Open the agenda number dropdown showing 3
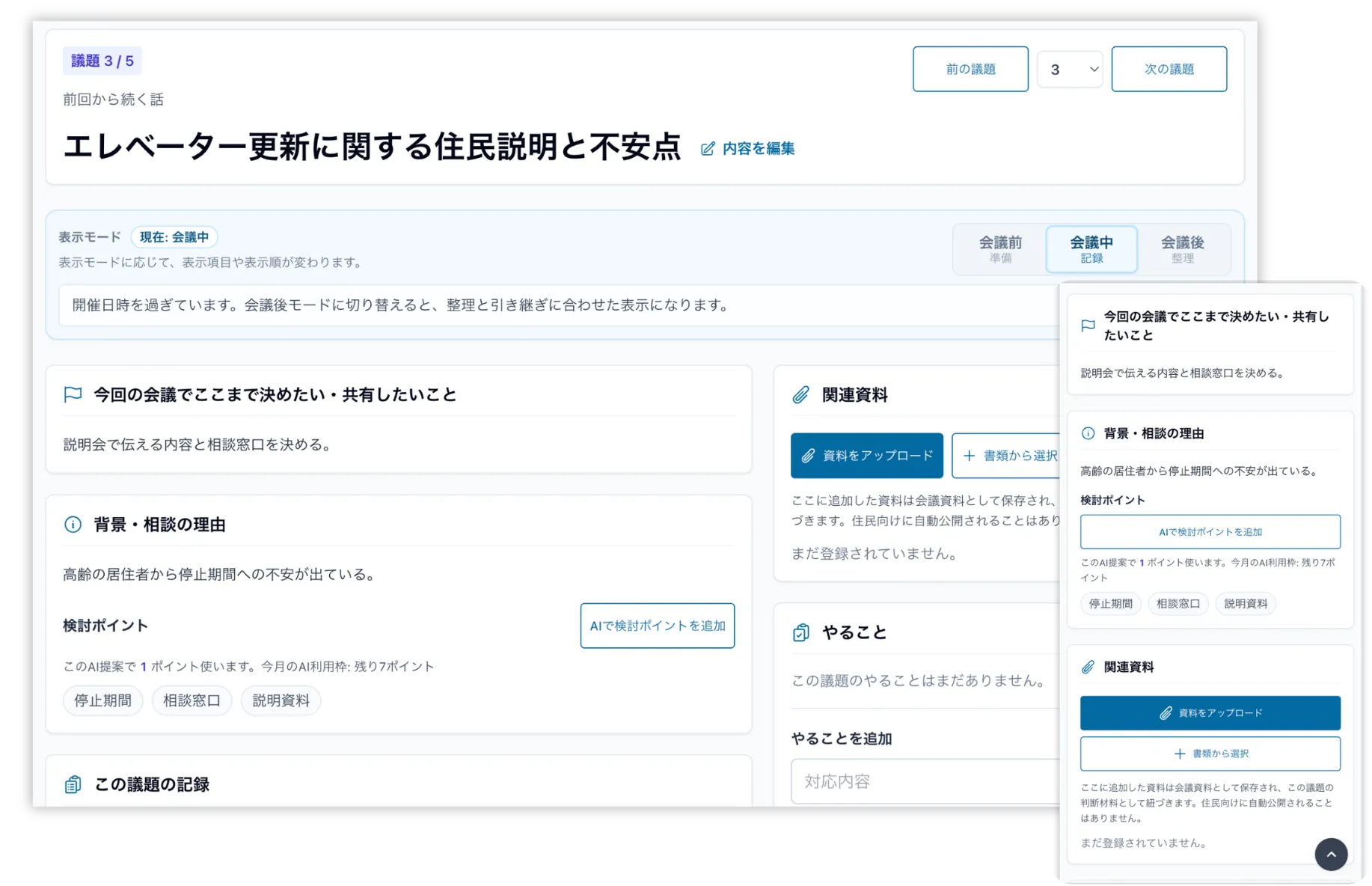Screen dimensions: 1372x886 (x=1070, y=70)
